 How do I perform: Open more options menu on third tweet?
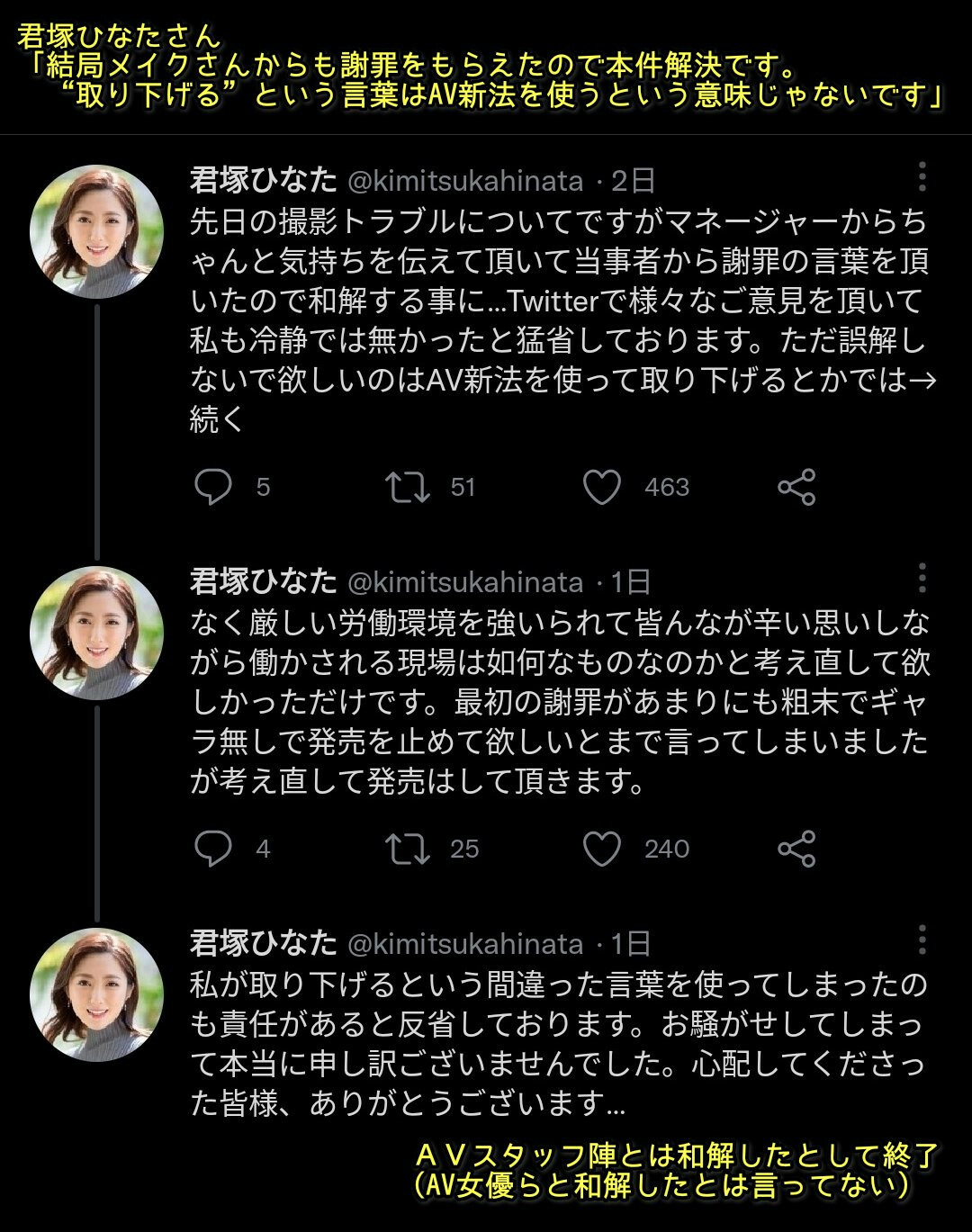922,940
